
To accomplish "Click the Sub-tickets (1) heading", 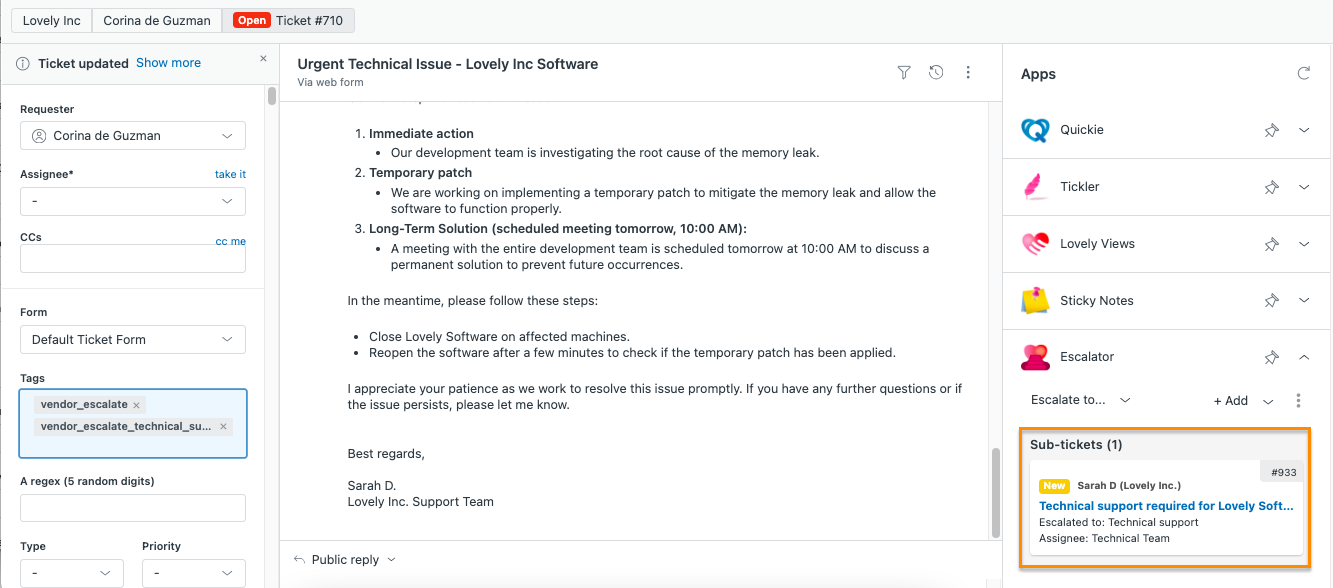I will (1076, 444).
